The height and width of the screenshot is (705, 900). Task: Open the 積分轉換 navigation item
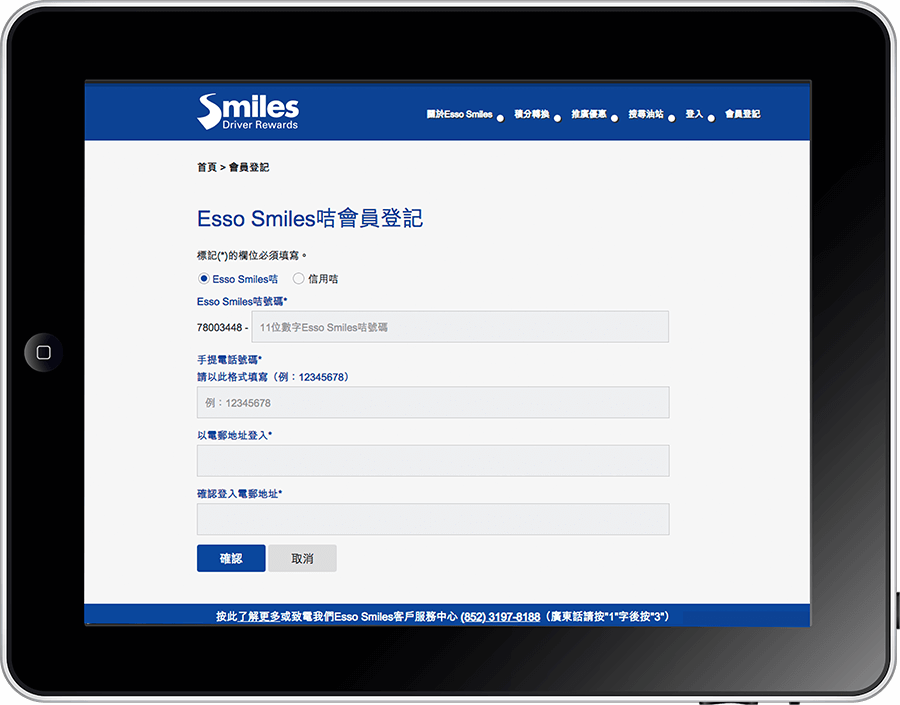(x=532, y=114)
